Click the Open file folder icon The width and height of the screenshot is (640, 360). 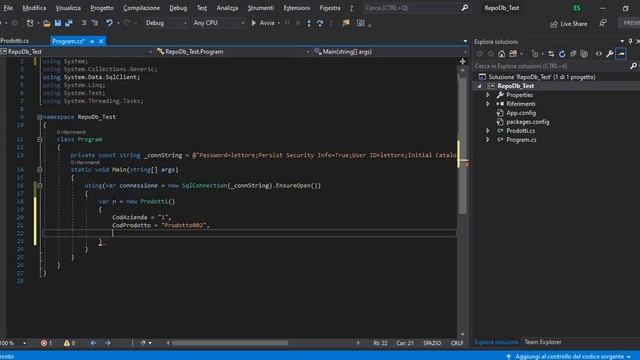coord(47,23)
